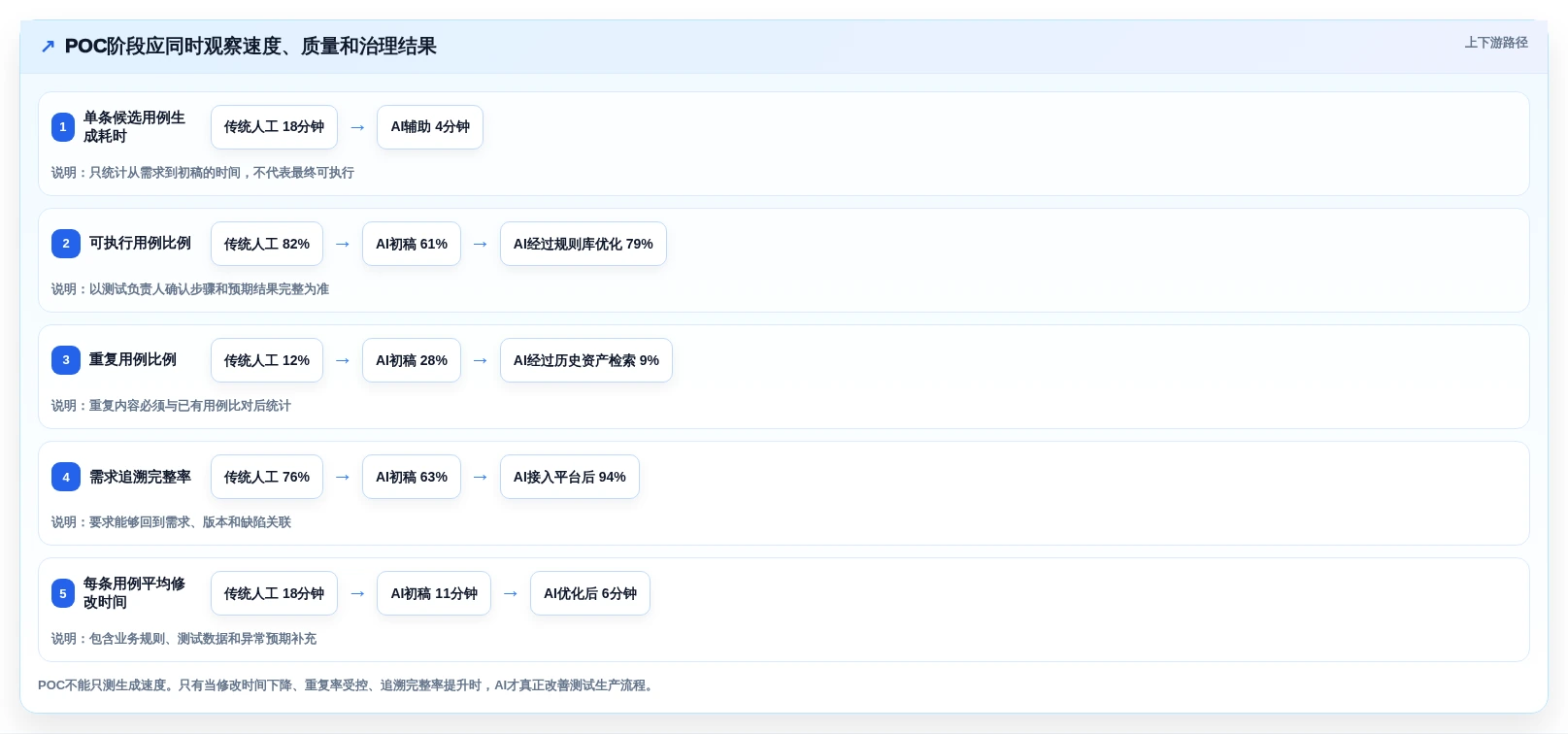Select the 传统人工 18分钟 chip in row 单条候选用例生成耗时
The image size is (1568, 734).
[274, 127]
